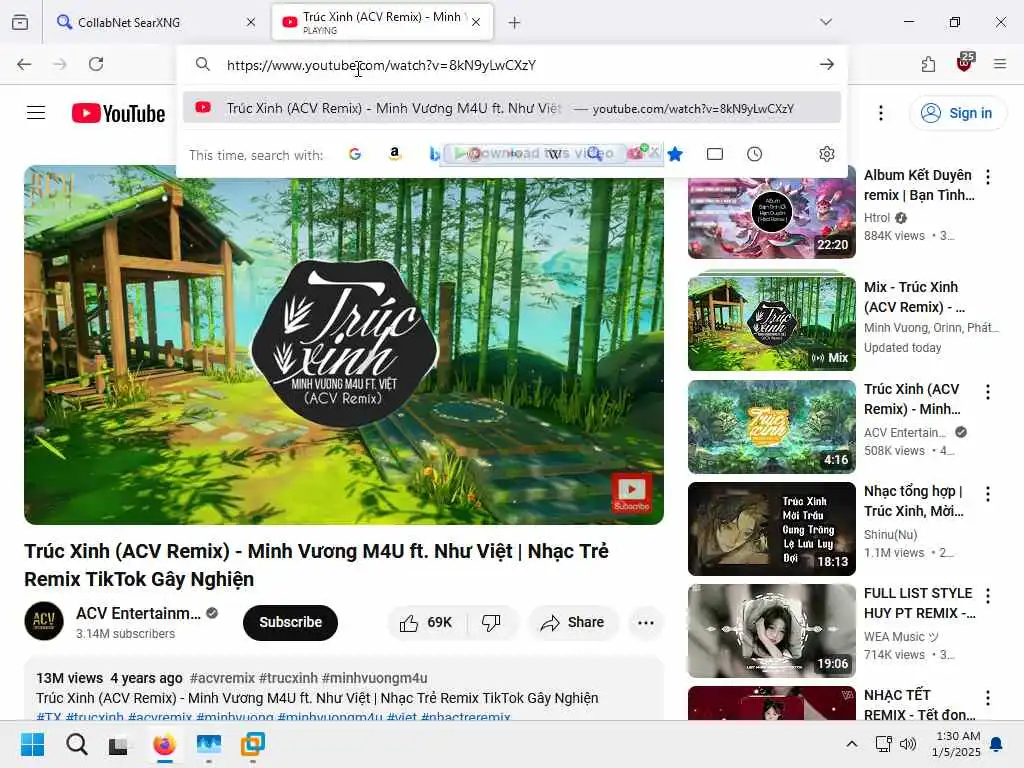Open FULL LIST STYLE 19:06 thumbnail
1024x768 pixels.
(772, 631)
